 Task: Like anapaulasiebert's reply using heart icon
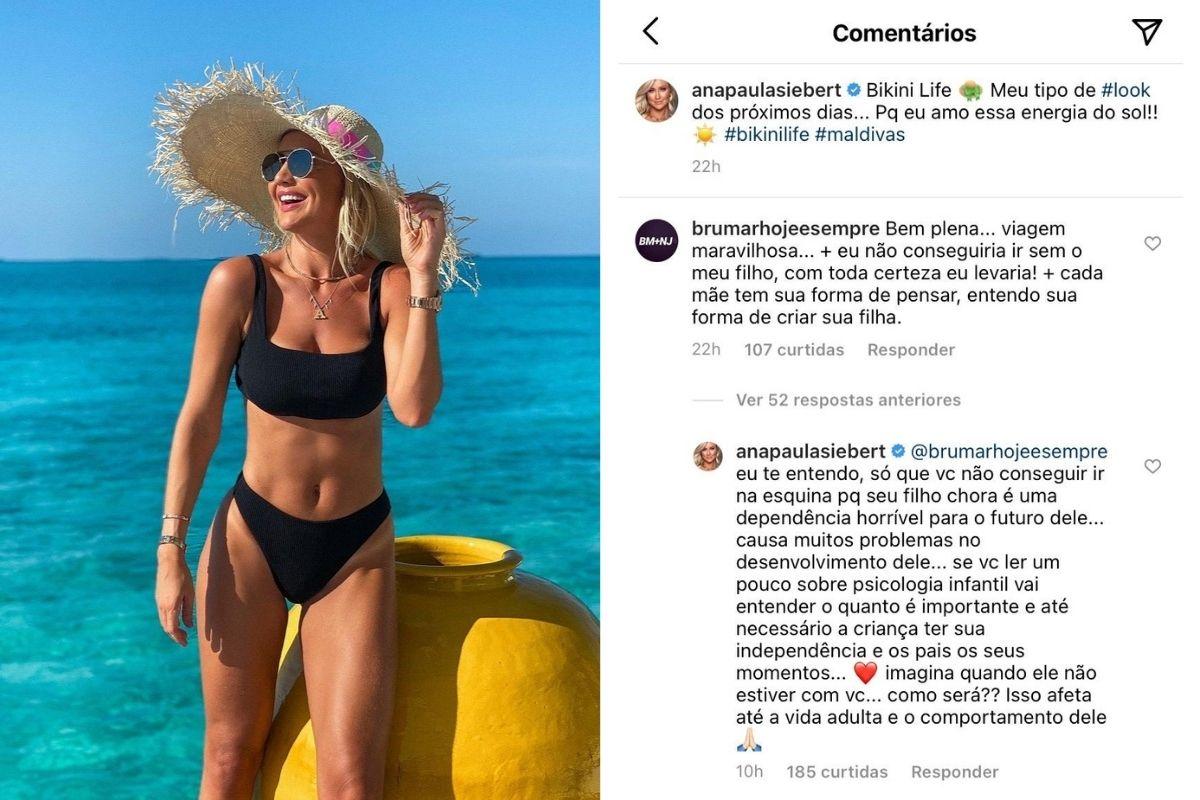point(1152,466)
